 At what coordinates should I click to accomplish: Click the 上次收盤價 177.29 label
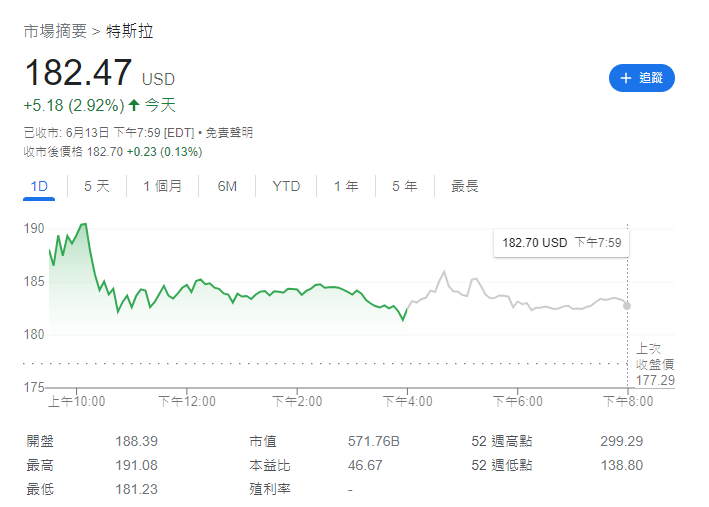coord(655,364)
